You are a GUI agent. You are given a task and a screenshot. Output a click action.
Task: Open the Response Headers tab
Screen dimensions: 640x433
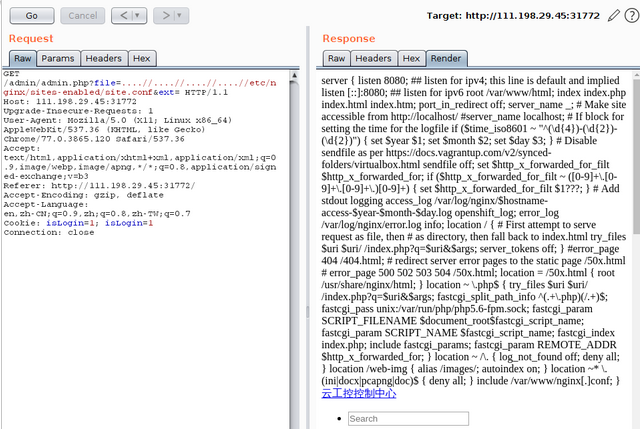tap(373, 58)
